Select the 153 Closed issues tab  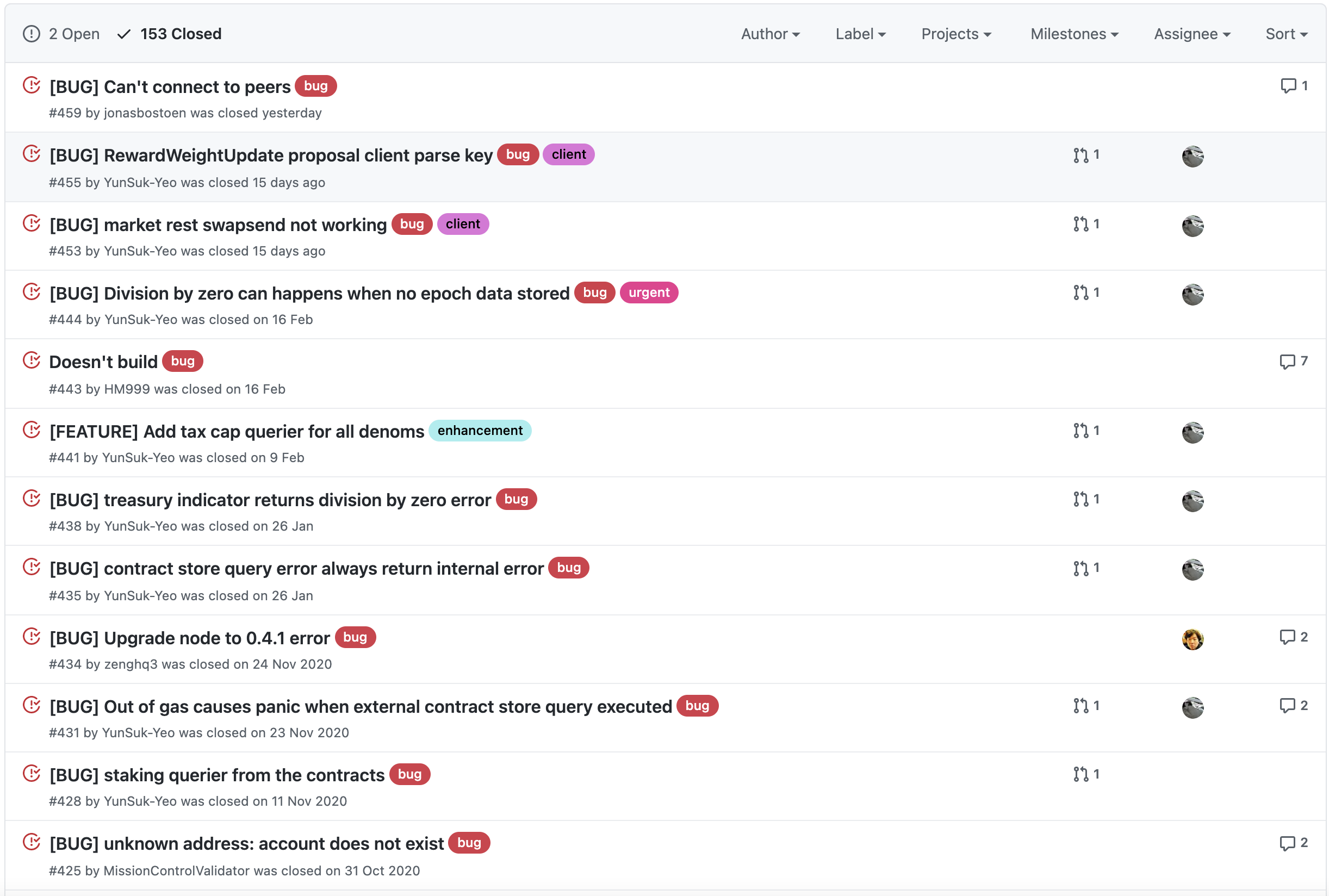coord(169,34)
